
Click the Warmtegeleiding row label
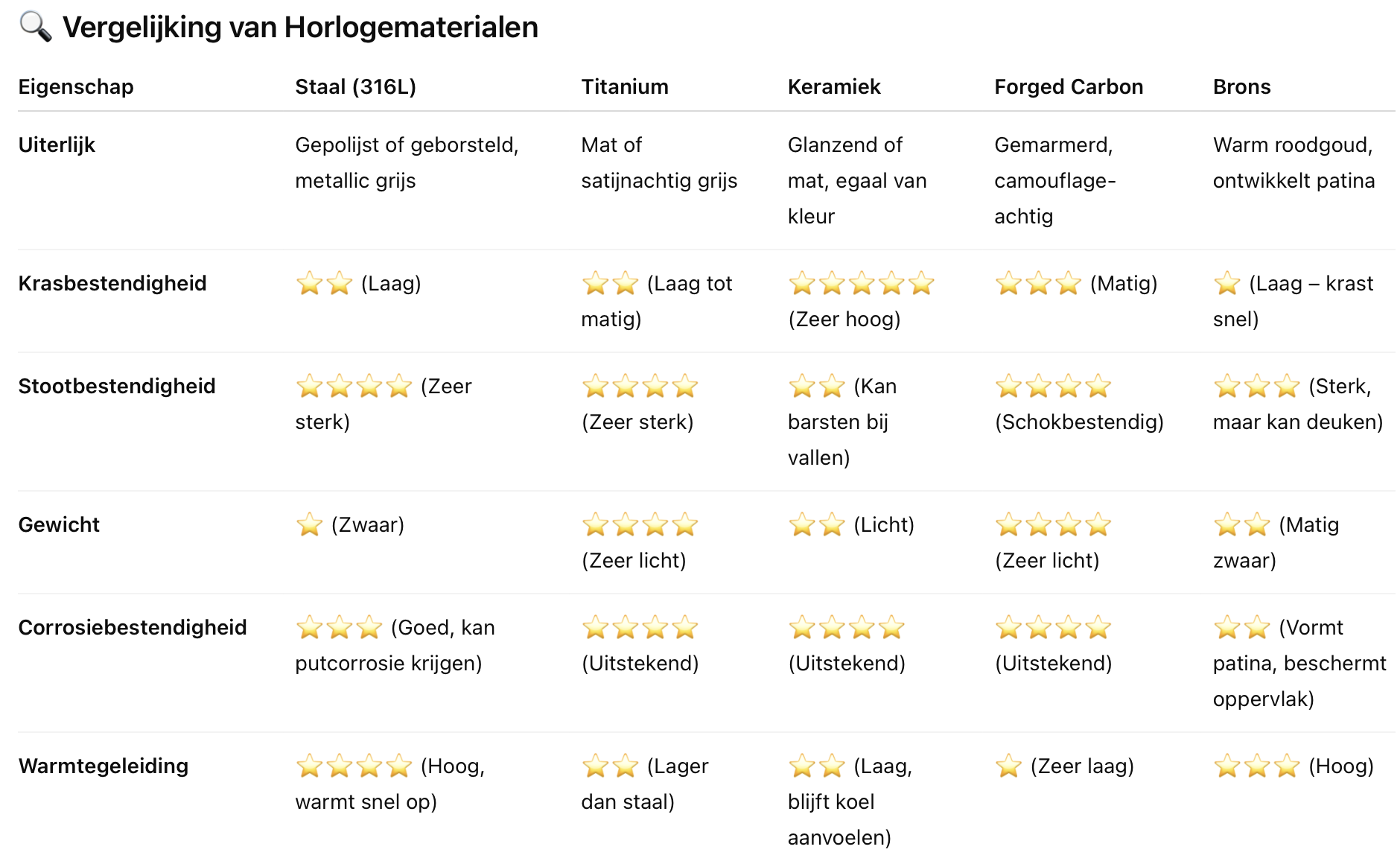104,766
